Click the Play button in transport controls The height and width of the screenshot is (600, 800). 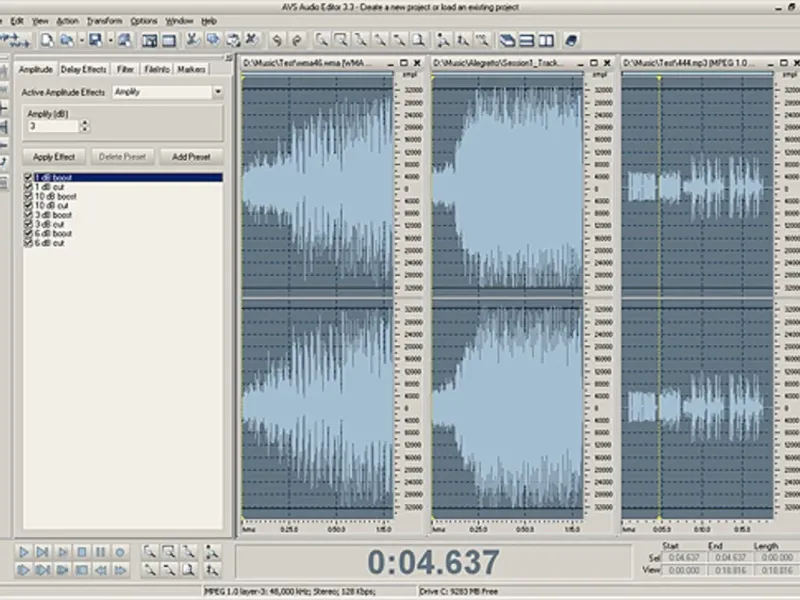click(24, 551)
